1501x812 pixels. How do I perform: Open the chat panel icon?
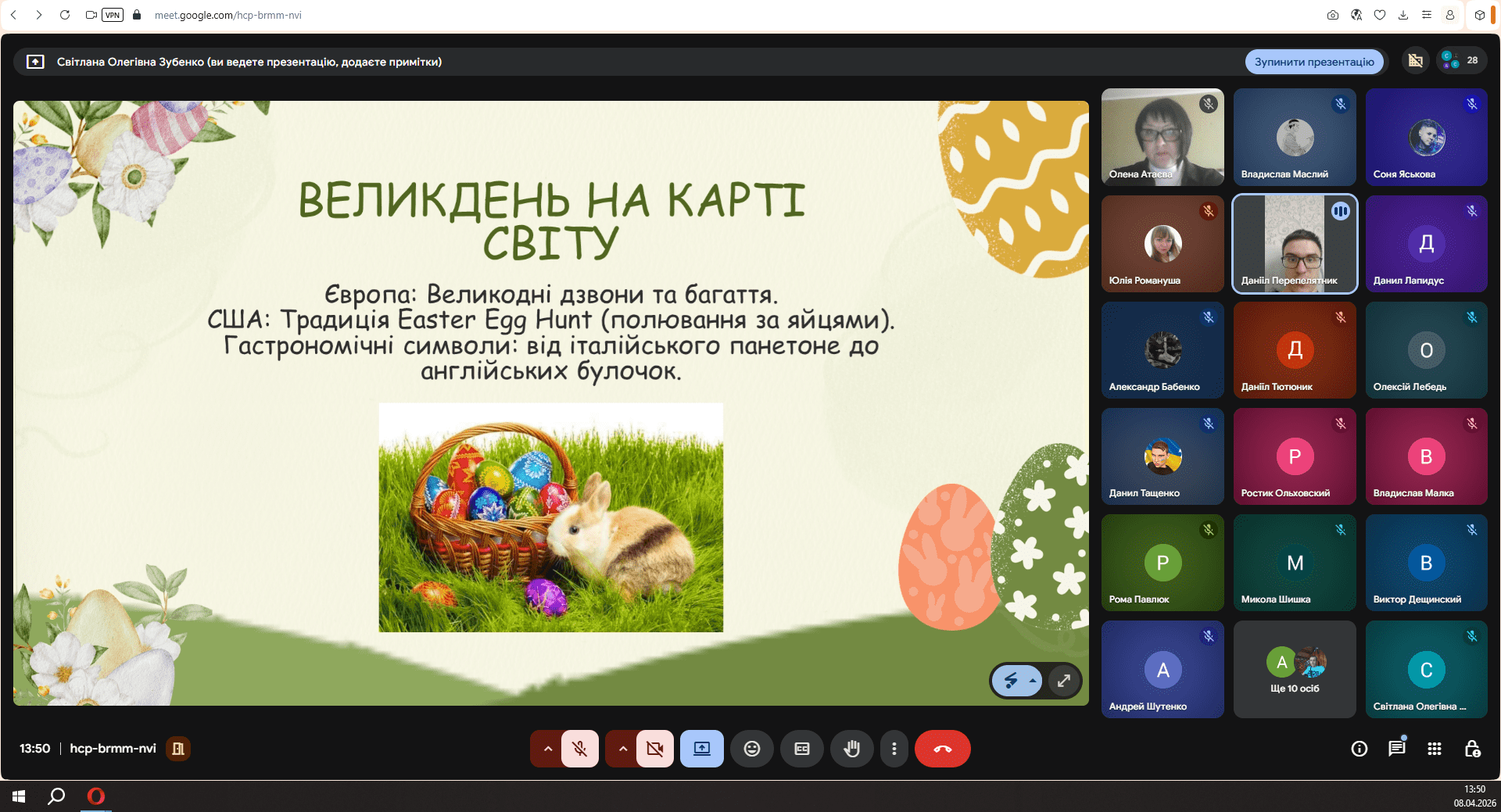1396,749
